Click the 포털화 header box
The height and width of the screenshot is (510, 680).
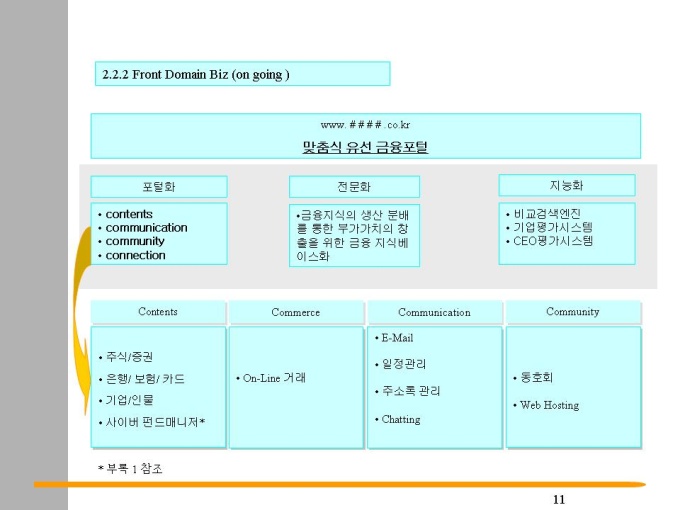pyautogui.click(x=159, y=187)
